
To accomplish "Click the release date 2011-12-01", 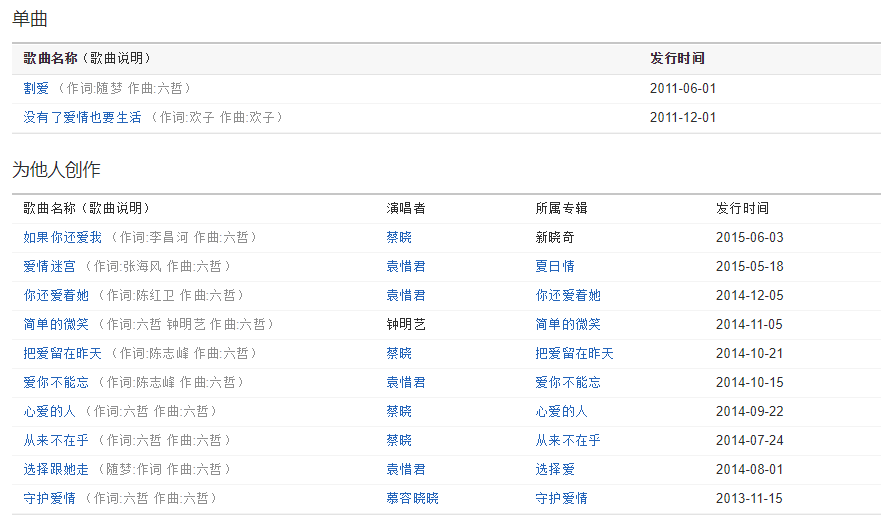I will coord(683,117).
